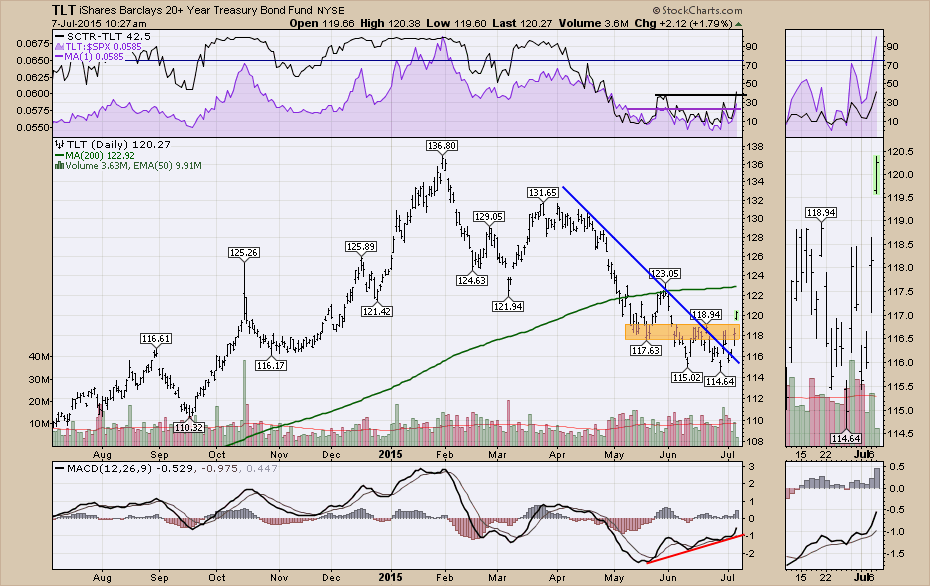Click the 125.89 price label

[x=361, y=246]
